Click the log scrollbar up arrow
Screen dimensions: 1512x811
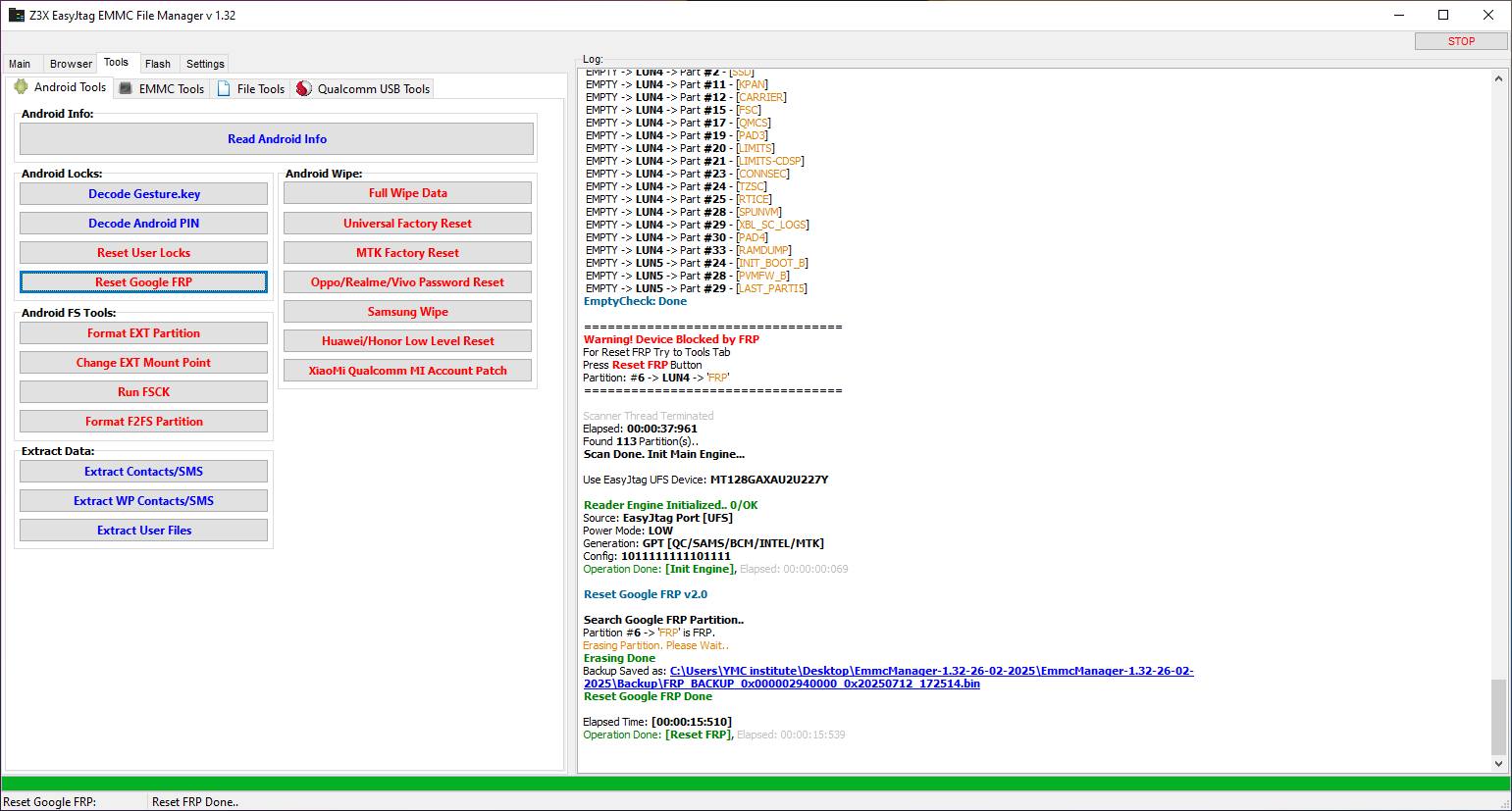[1498, 78]
